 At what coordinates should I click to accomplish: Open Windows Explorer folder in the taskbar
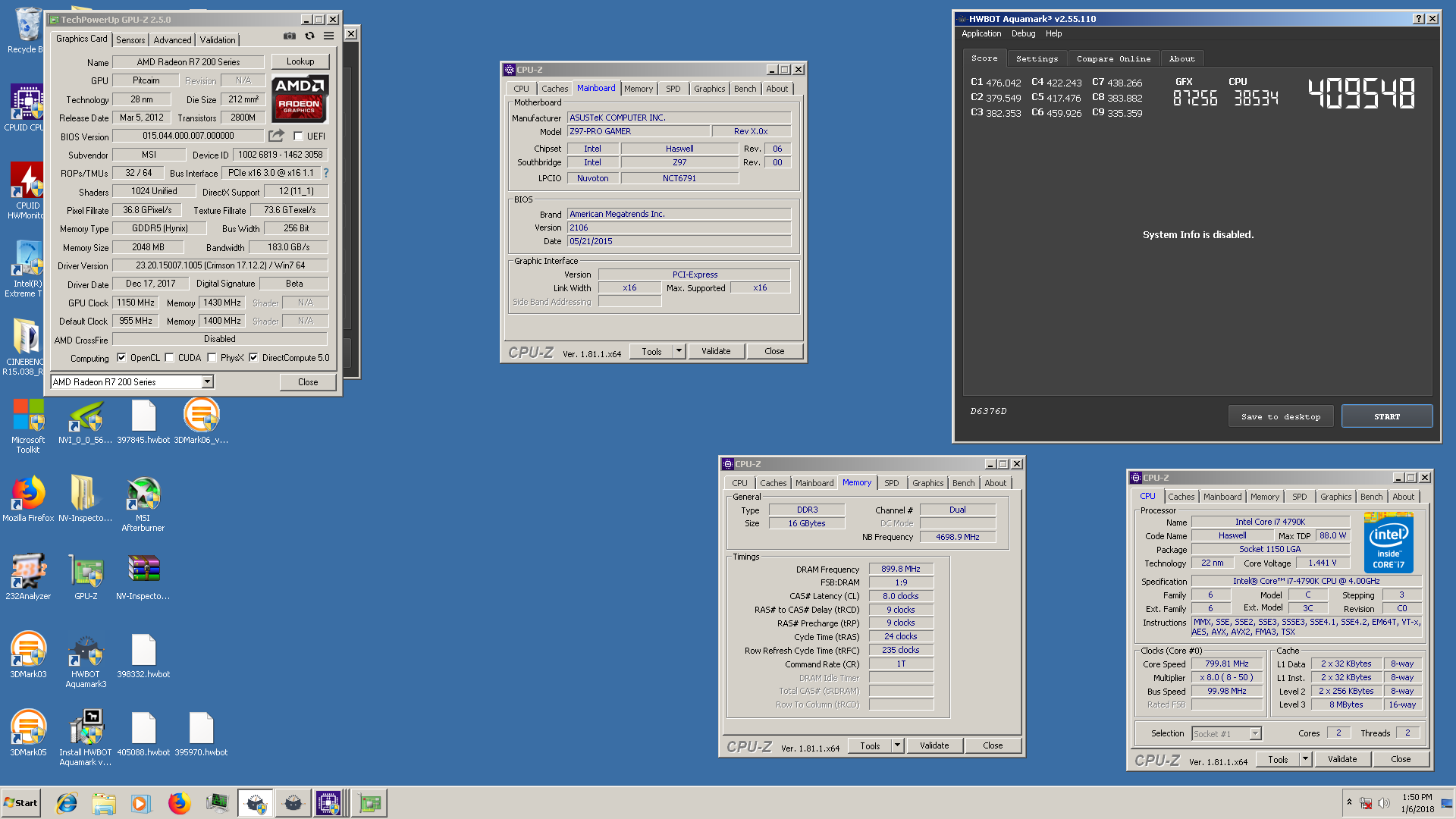coord(104,802)
